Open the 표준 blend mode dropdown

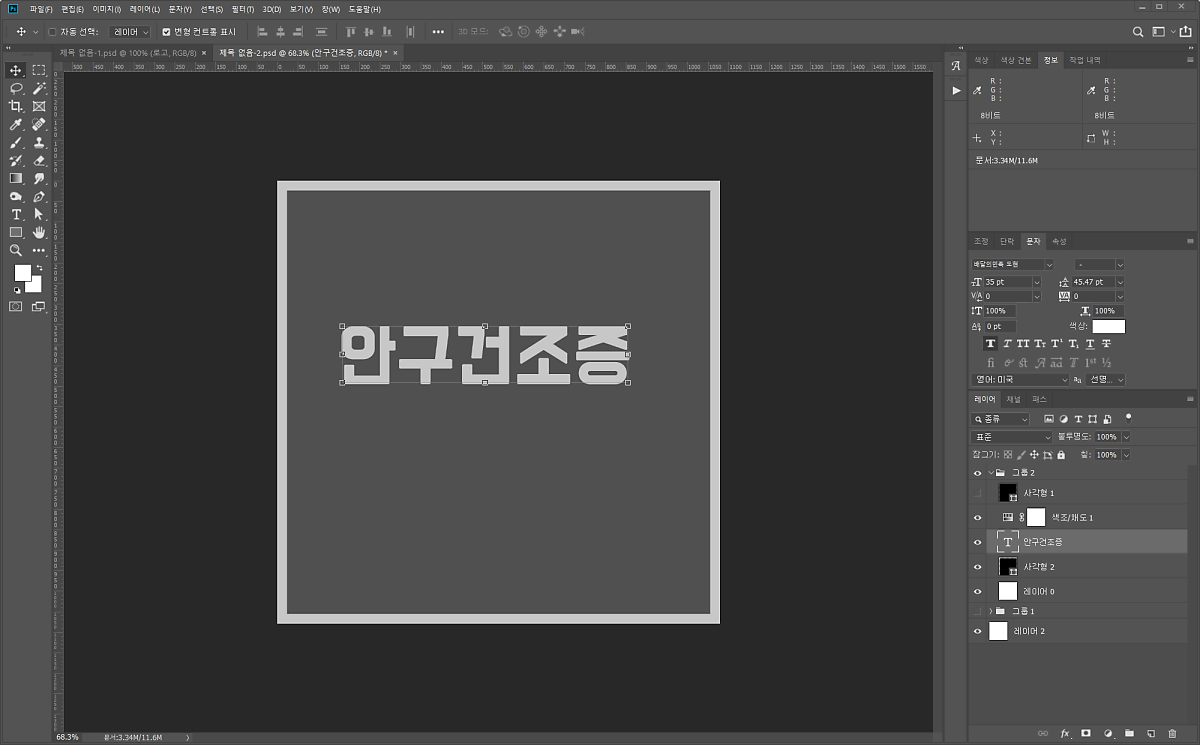(1012, 437)
